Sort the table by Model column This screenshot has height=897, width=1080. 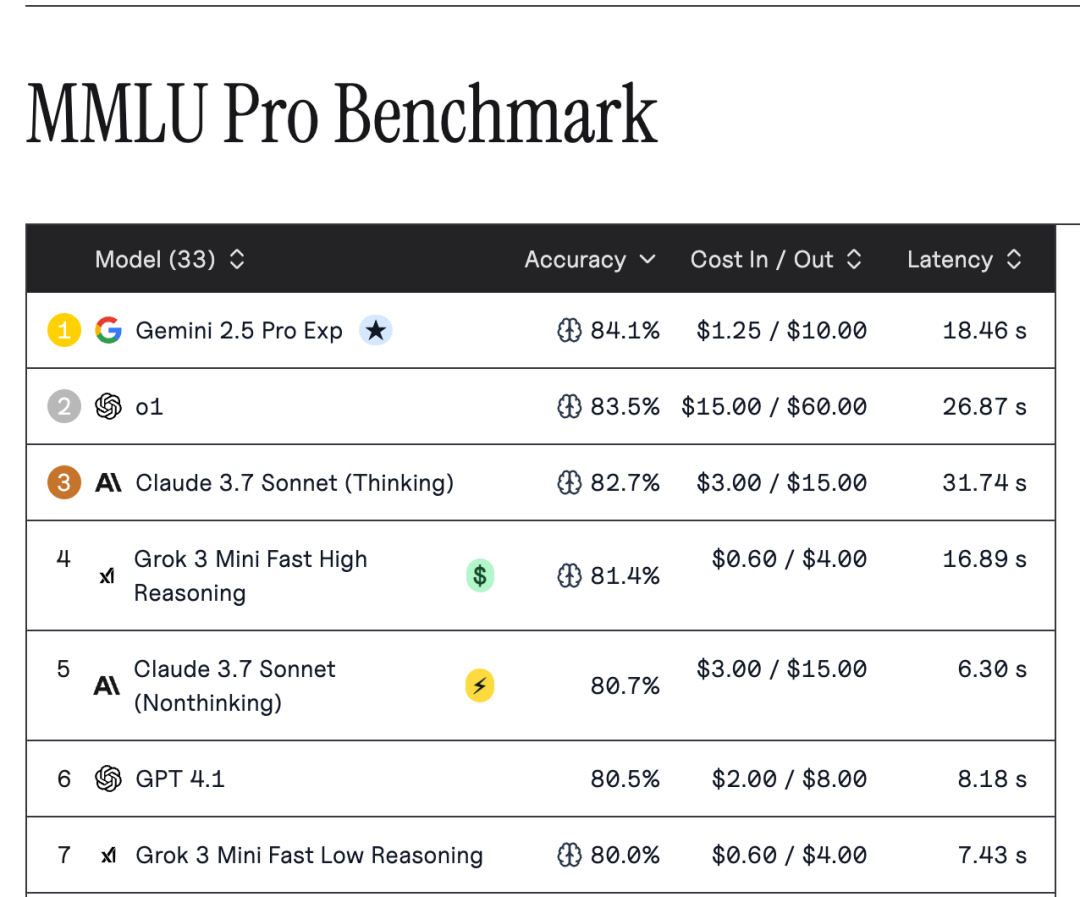(x=170, y=260)
